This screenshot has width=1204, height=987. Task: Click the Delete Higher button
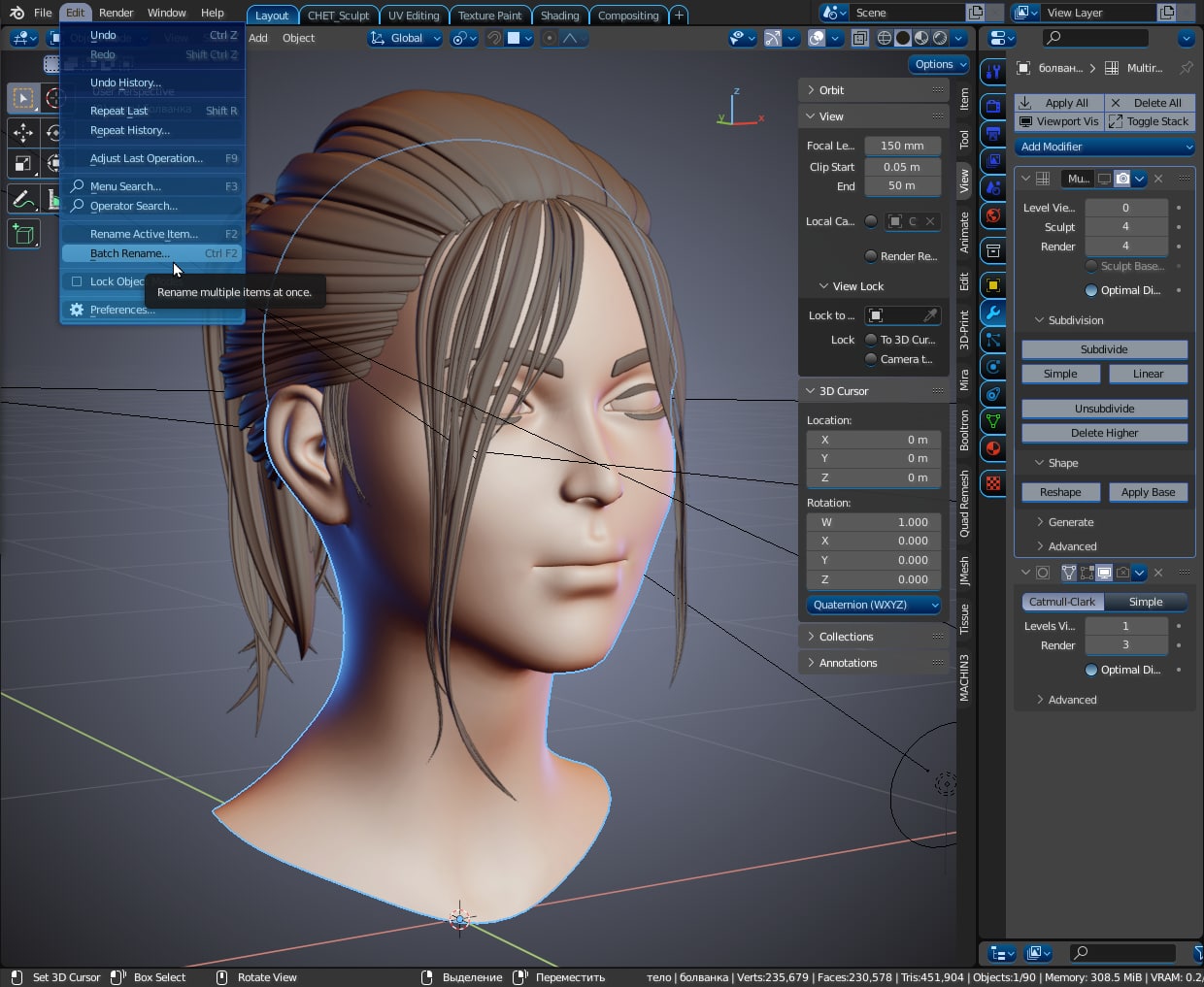(x=1105, y=433)
